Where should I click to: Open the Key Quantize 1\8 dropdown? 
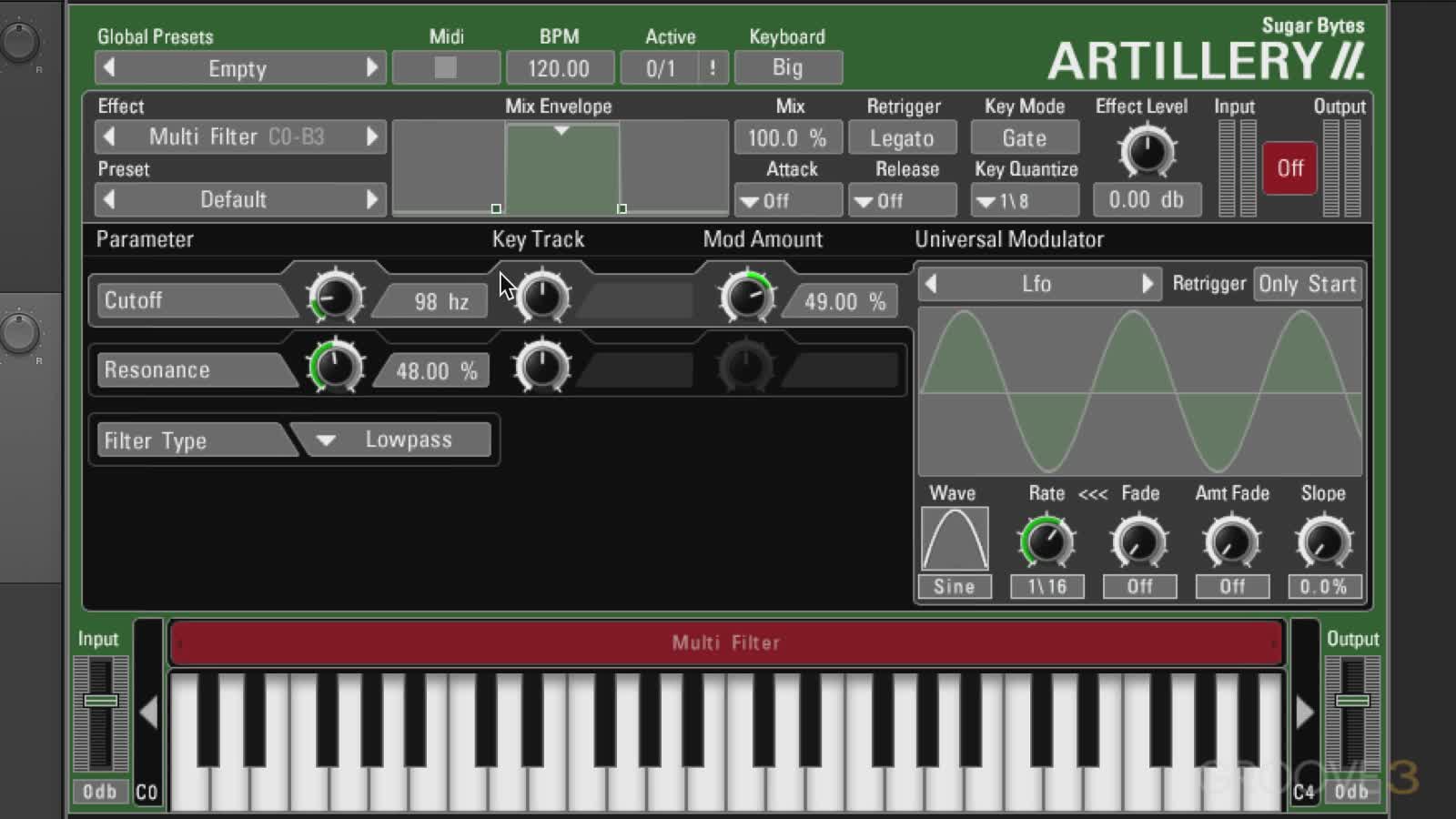[x=1025, y=200]
